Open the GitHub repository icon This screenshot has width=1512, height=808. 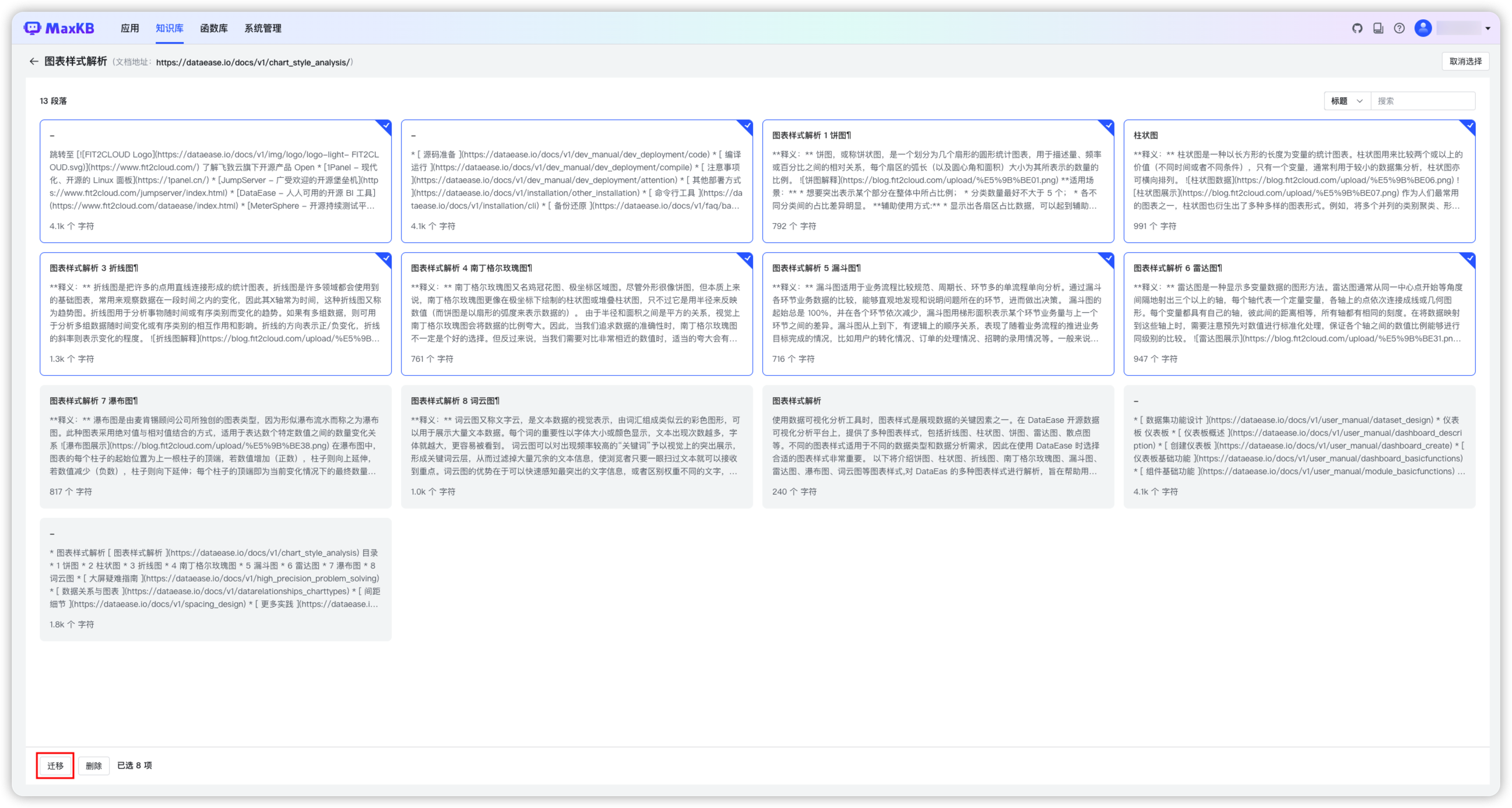point(1357,28)
